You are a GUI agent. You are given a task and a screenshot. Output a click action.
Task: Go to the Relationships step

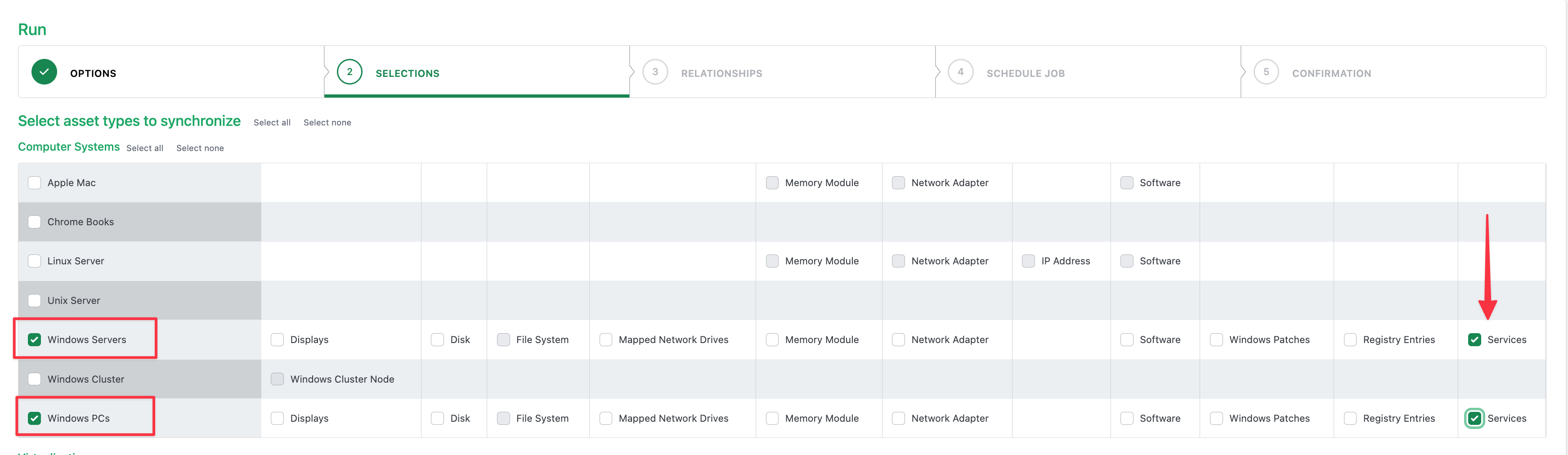coord(782,72)
